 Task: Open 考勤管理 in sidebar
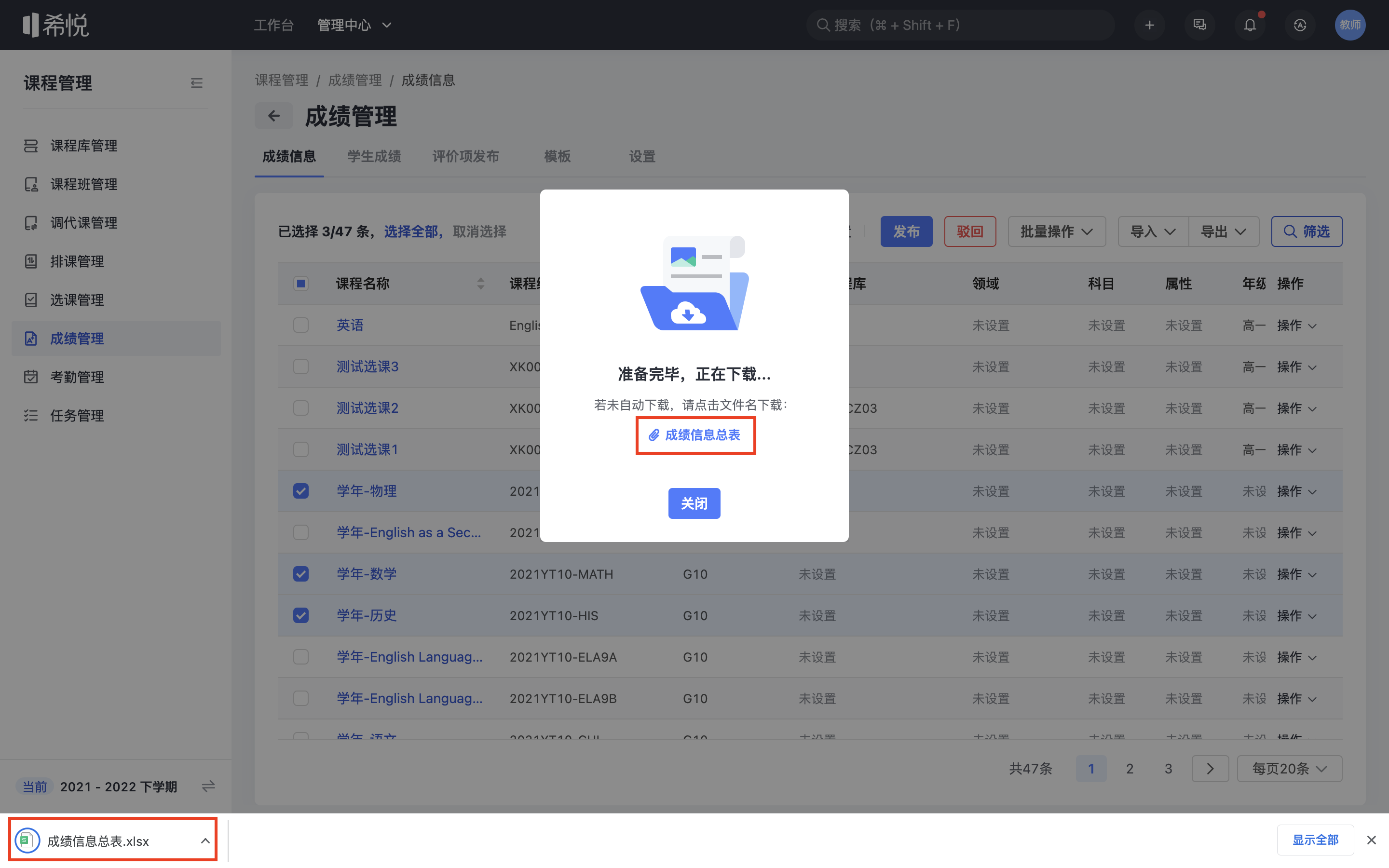pos(116,377)
